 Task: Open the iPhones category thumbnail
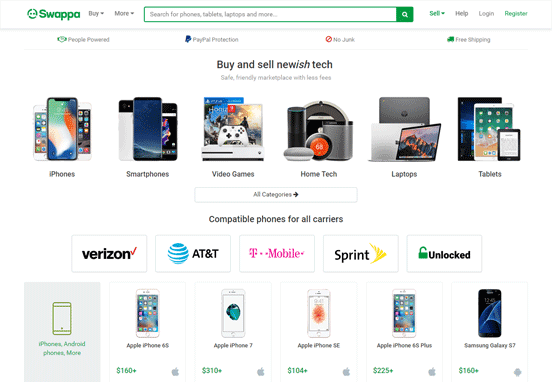click(x=62, y=129)
